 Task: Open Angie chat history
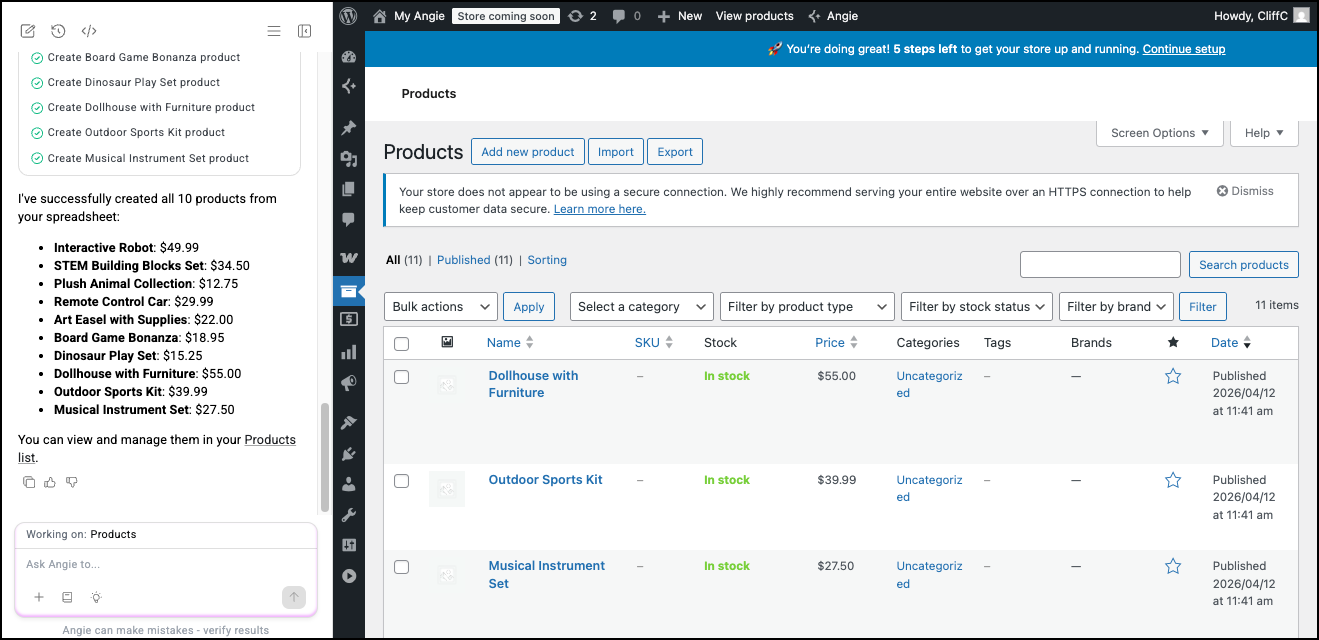pos(58,31)
